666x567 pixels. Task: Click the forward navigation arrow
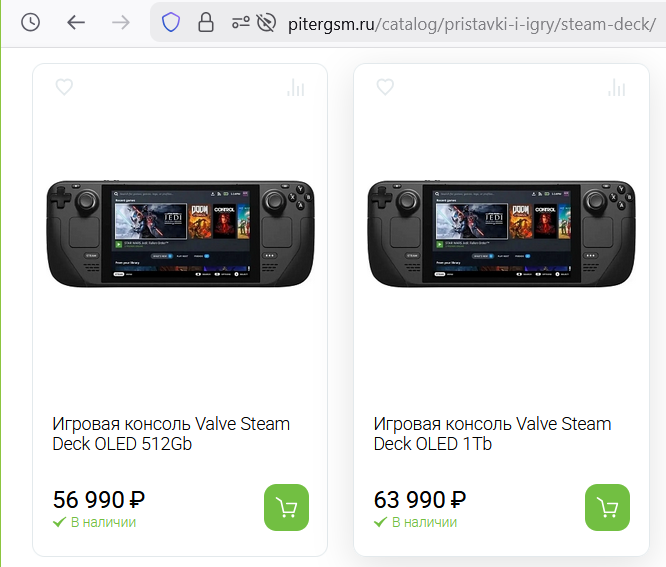click(x=121, y=22)
